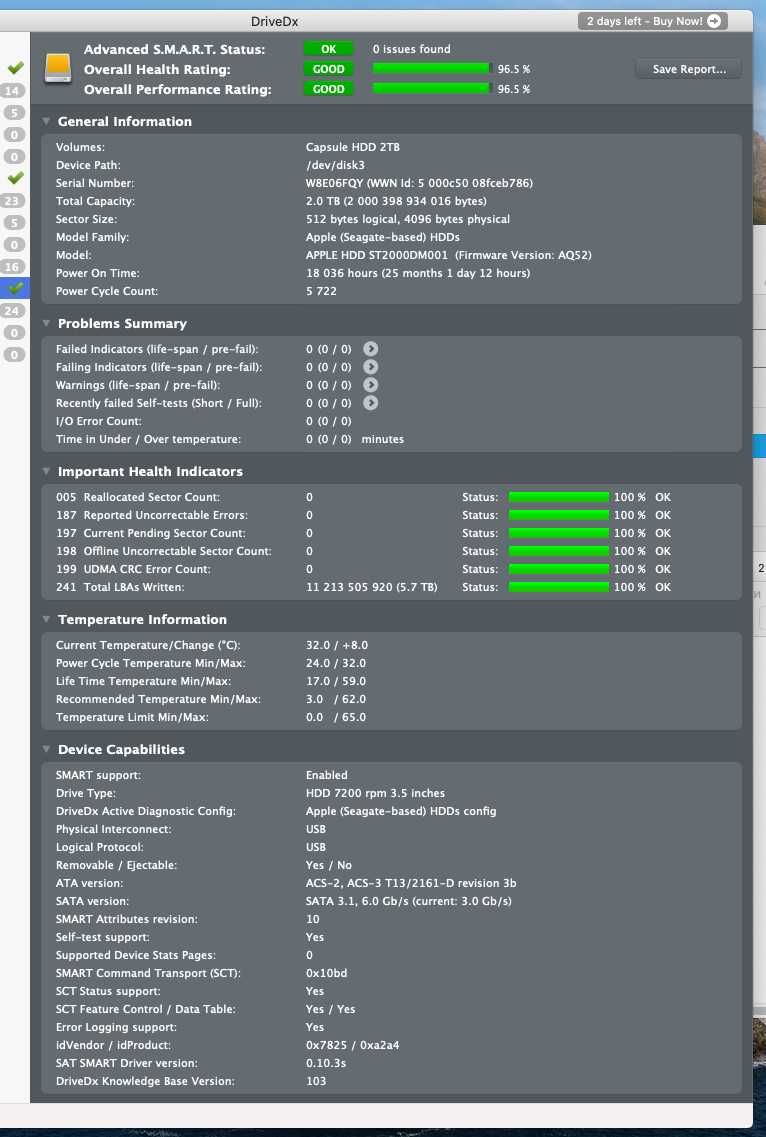766x1137 pixels.
Task: Click the '11 213 505 920 (5.7 TB)' value
Action: (371, 587)
